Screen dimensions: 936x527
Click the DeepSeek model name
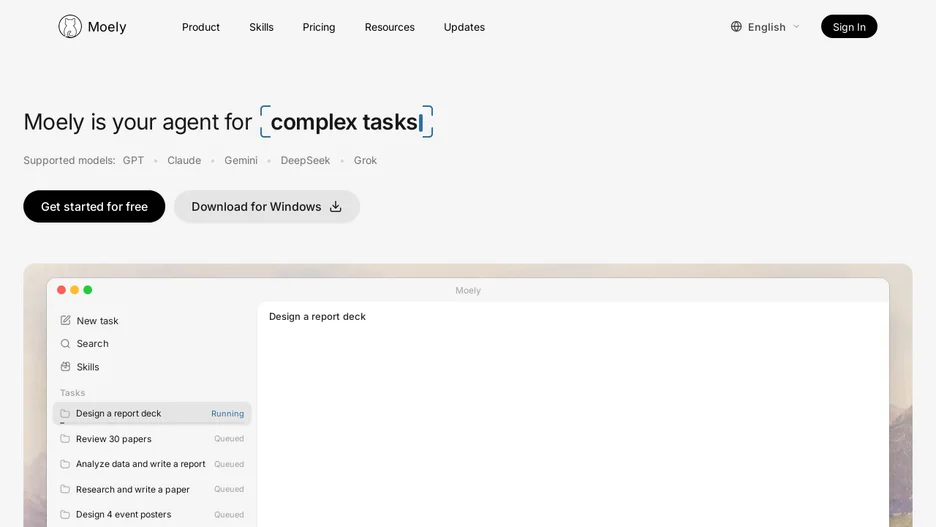point(305,161)
